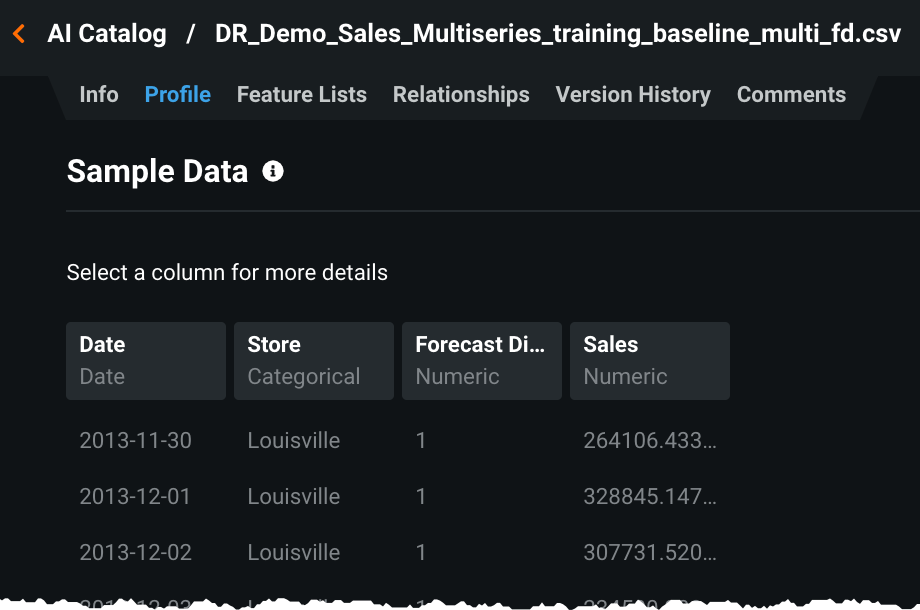Go to the Relationships tab
The width and height of the screenshot is (920, 610).
point(461,95)
